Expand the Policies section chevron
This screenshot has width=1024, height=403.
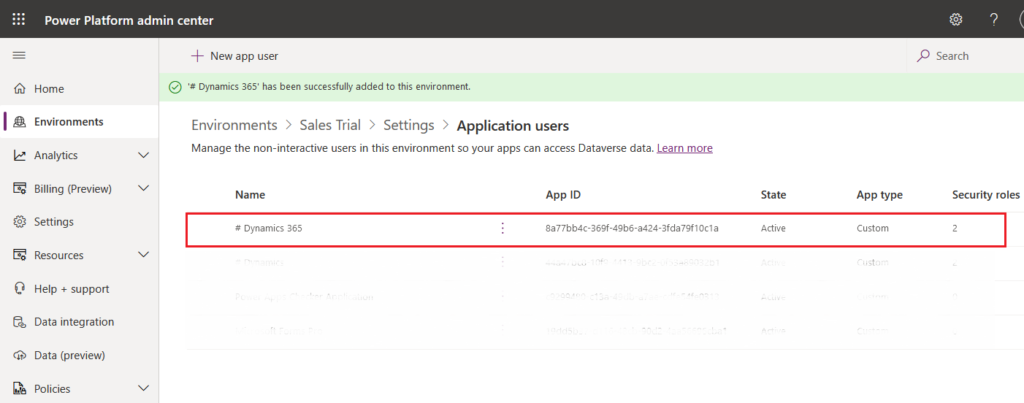(x=144, y=389)
